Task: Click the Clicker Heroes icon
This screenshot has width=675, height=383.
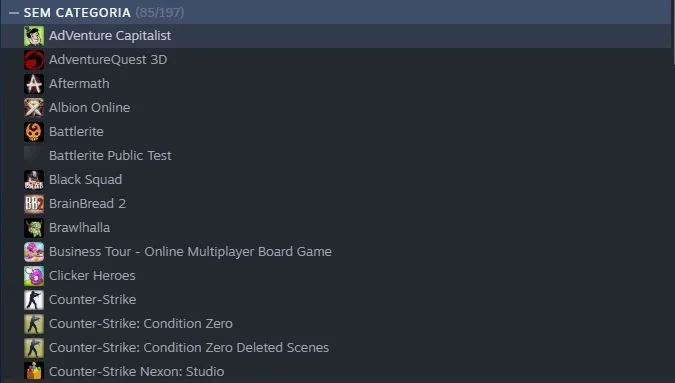Action: [x=34, y=276]
